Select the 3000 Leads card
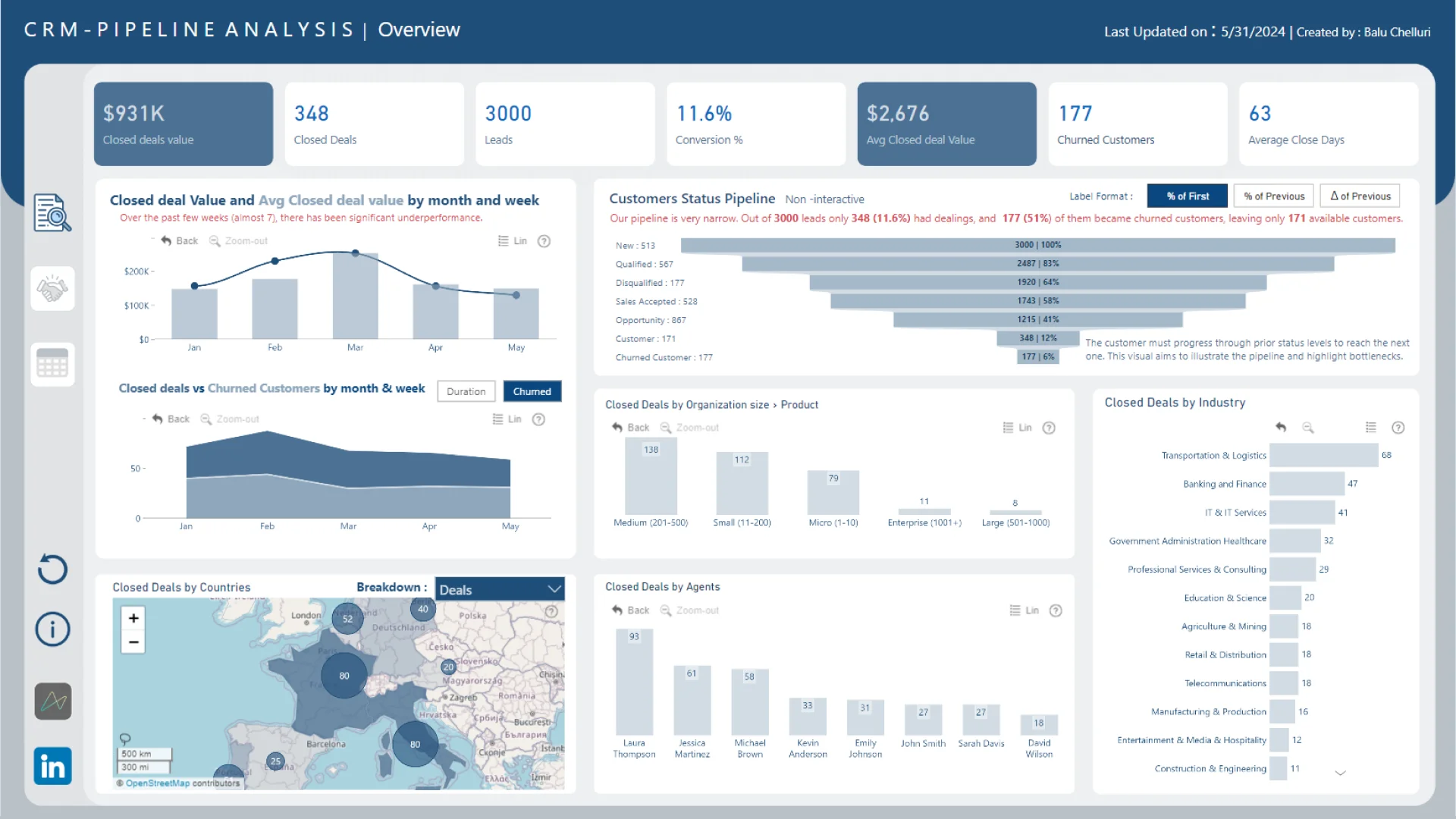The image size is (1456, 819). point(565,124)
